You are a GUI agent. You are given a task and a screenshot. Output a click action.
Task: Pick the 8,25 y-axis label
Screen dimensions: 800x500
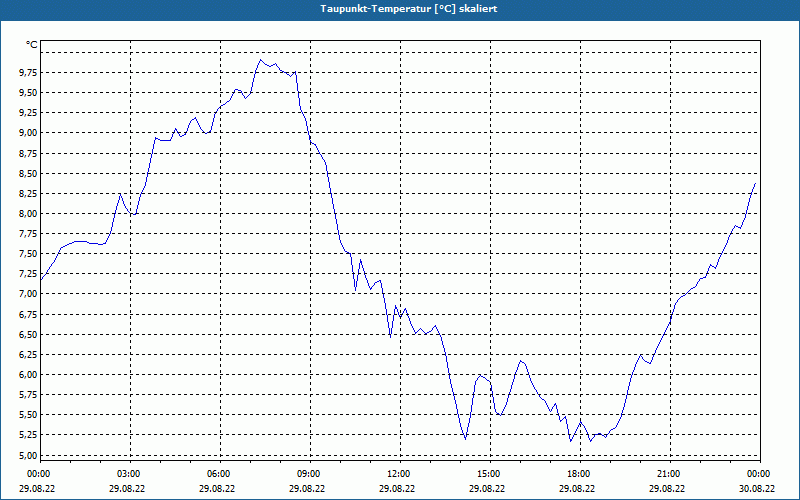pyautogui.click(x=28, y=194)
